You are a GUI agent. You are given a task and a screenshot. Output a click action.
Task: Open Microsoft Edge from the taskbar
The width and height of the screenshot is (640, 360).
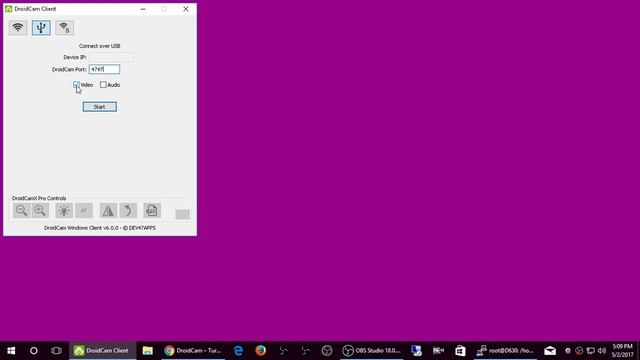pos(238,351)
